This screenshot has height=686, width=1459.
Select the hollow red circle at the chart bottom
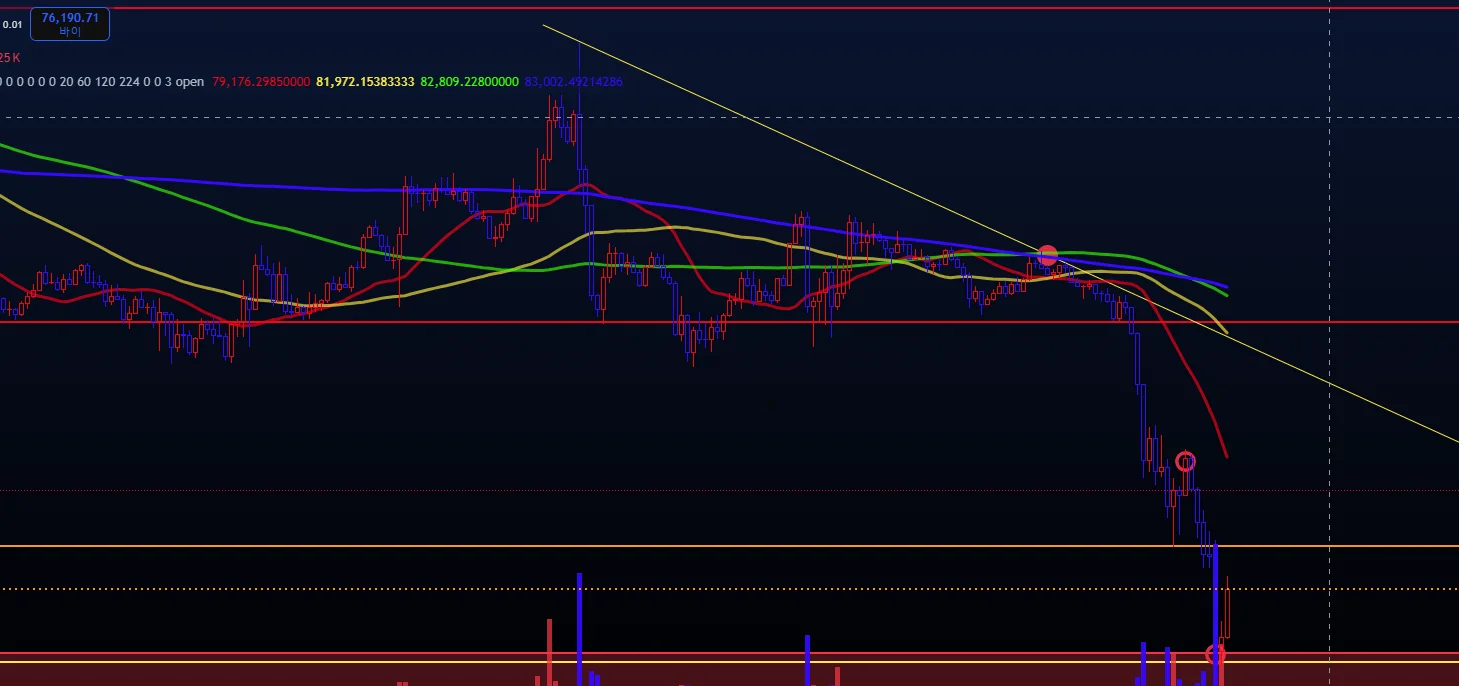coord(1215,655)
